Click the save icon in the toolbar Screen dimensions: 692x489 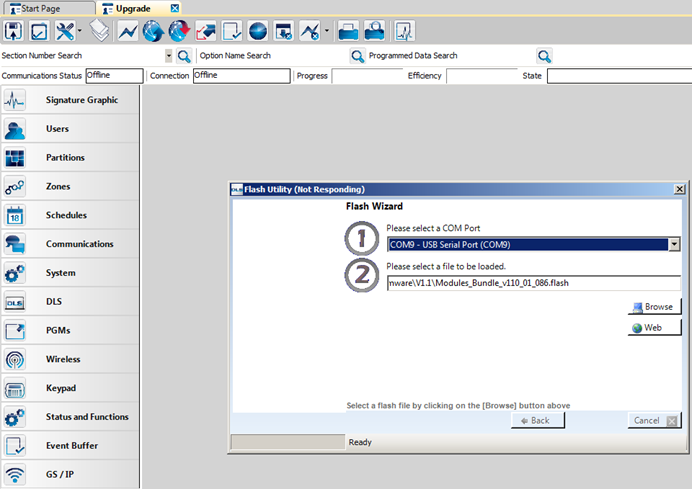(14, 31)
